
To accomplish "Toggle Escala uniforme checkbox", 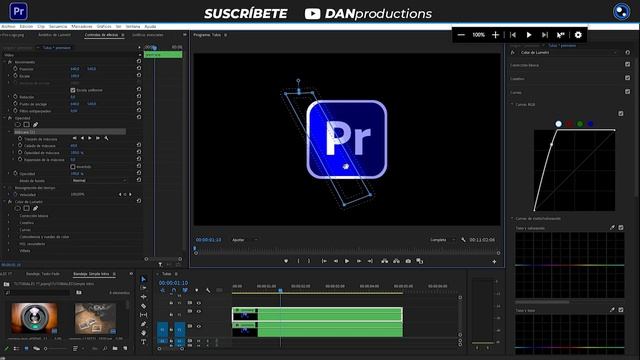I will [x=73, y=90].
